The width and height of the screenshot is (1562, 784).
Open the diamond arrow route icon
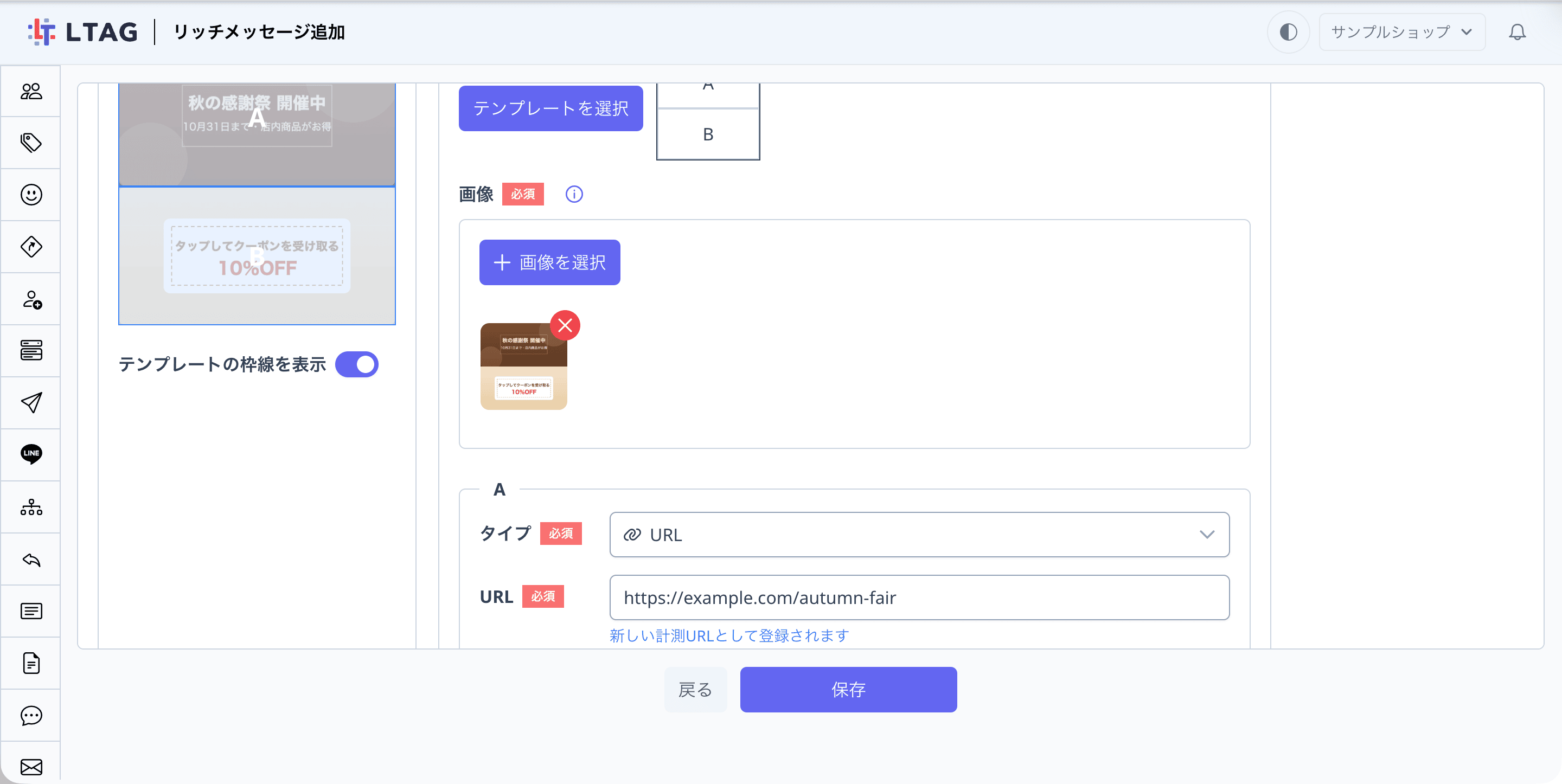31,247
